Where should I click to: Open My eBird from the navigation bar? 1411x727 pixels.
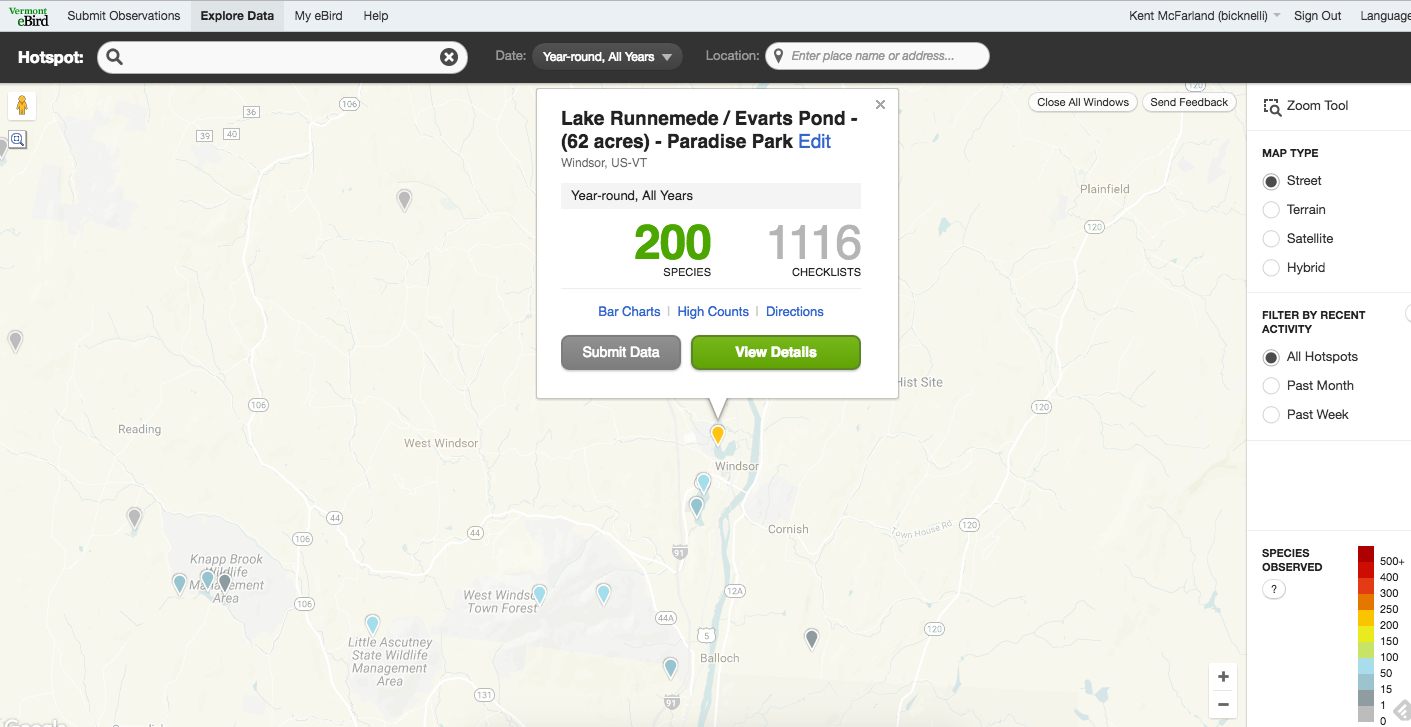pos(317,15)
